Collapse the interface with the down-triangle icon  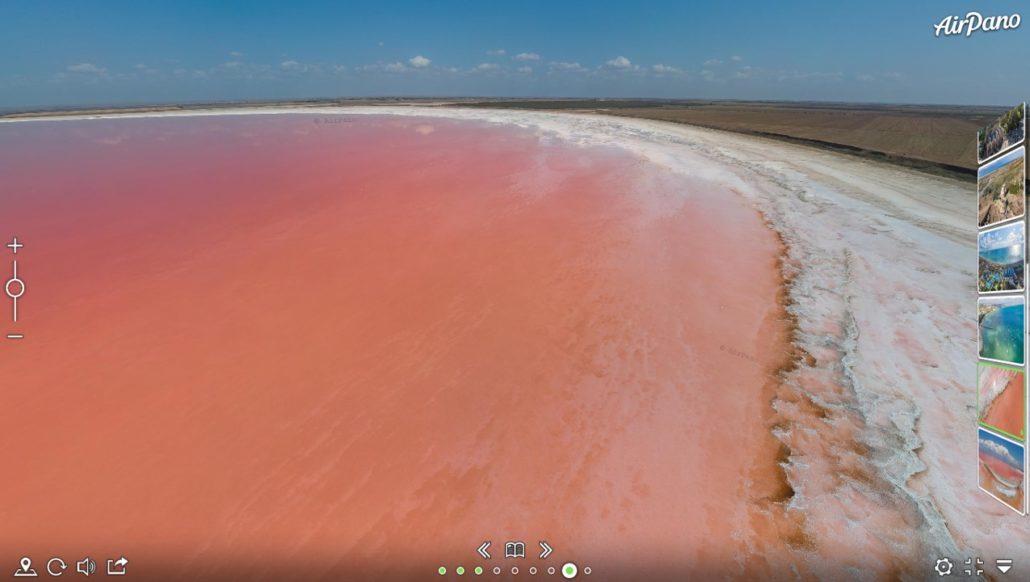pyautogui.click(x=1004, y=567)
